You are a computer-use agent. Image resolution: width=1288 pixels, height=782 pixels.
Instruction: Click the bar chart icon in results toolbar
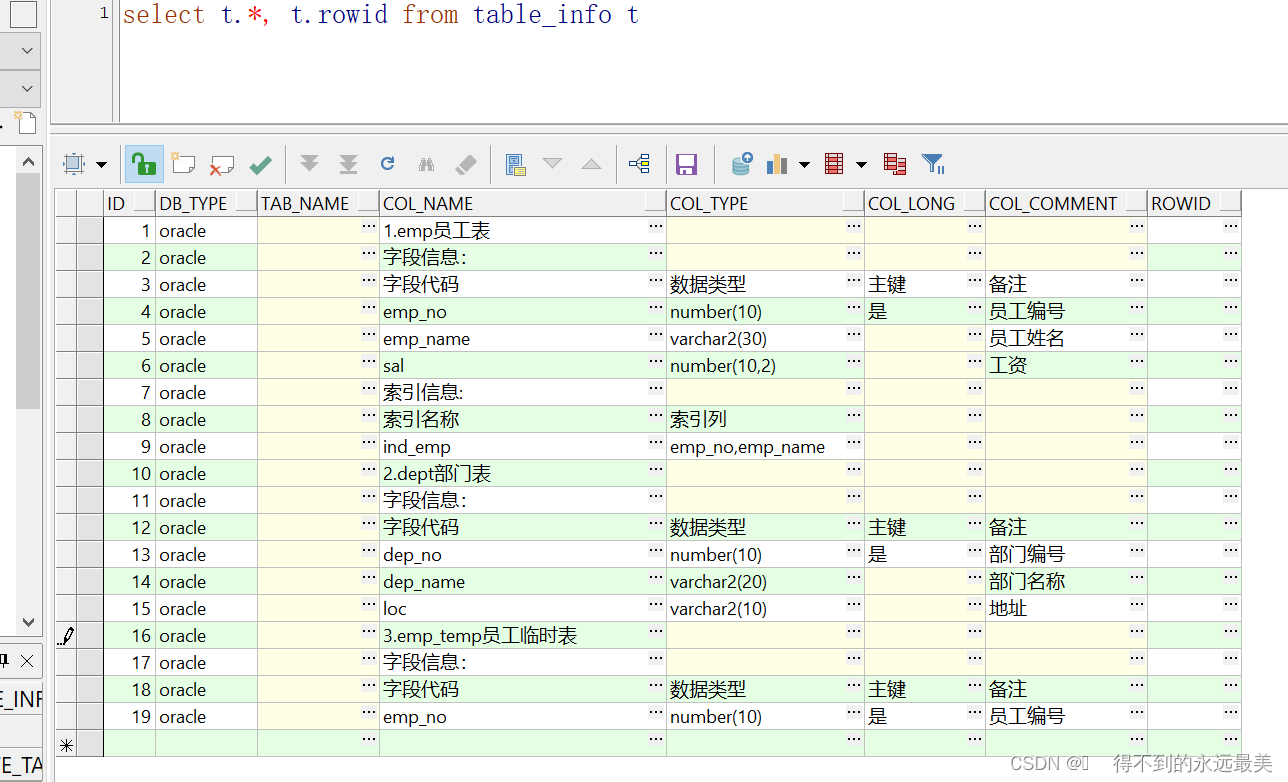tap(777, 163)
